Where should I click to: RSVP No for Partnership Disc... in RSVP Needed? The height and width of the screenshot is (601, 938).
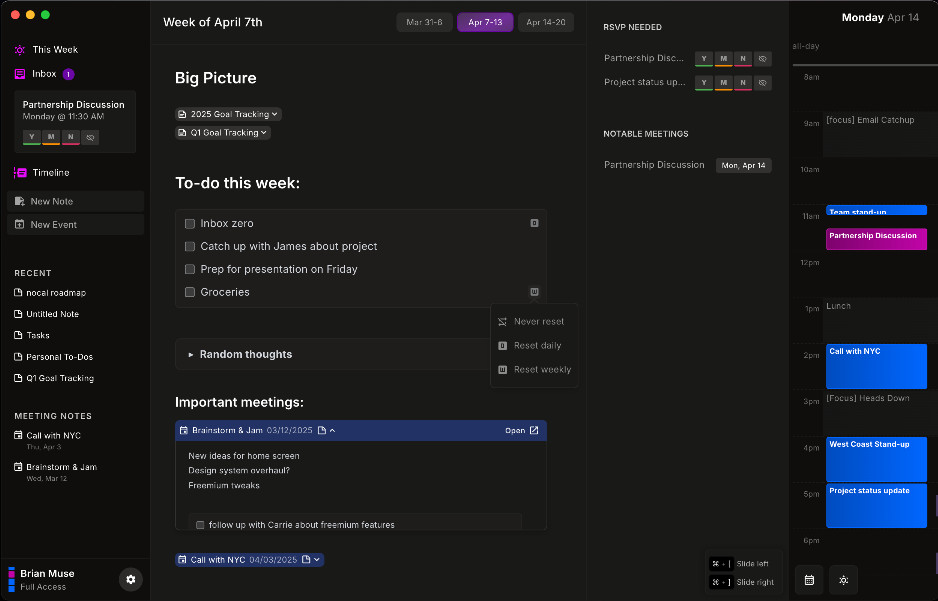(743, 59)
